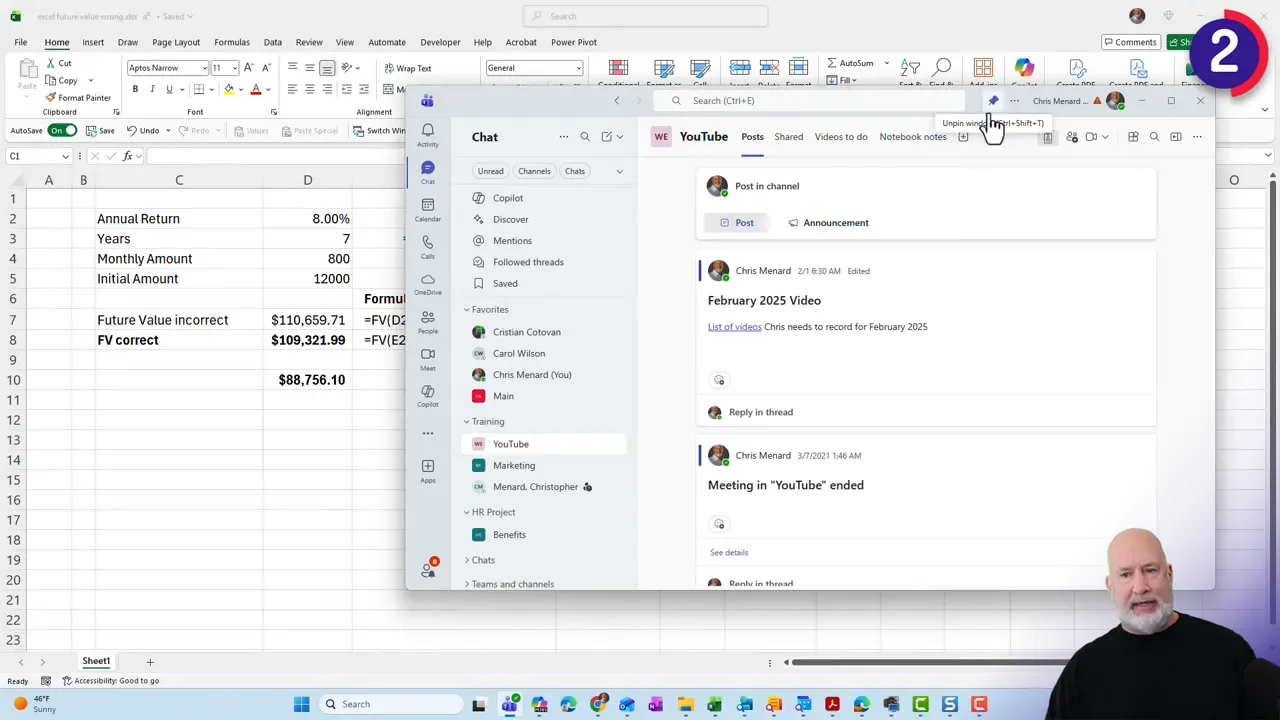Open the Shared tab in the YouTube channel
Viewport: 1280px width, 720px height.
(x=788, y=136)
